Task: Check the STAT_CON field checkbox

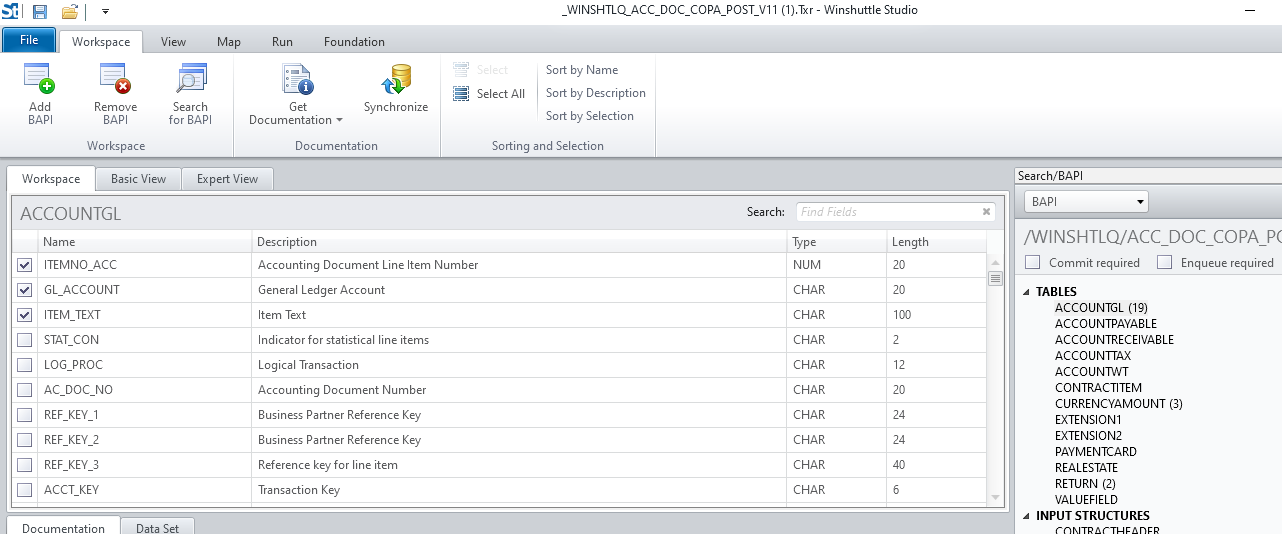Action: click(x=25, y=340)
